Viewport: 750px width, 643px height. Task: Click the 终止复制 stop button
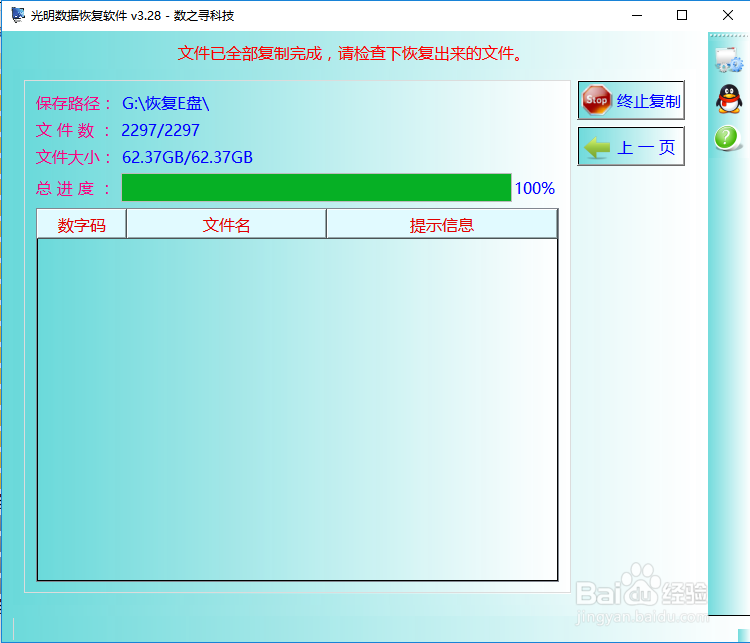coord(631,100)
